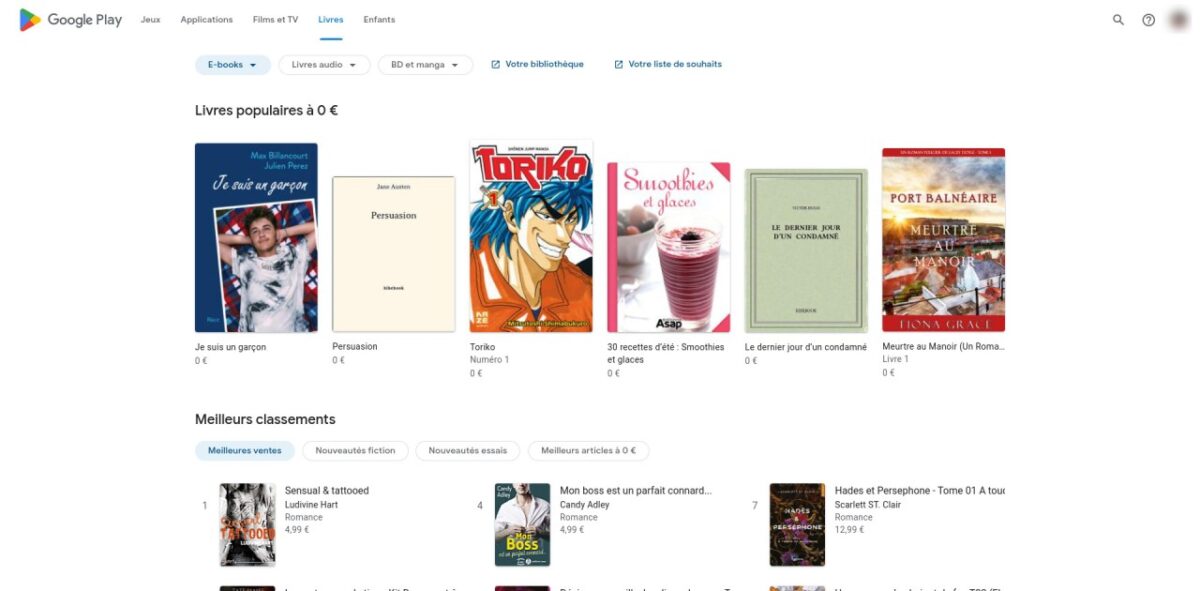Click the Google Play logo

coord(71,20)
